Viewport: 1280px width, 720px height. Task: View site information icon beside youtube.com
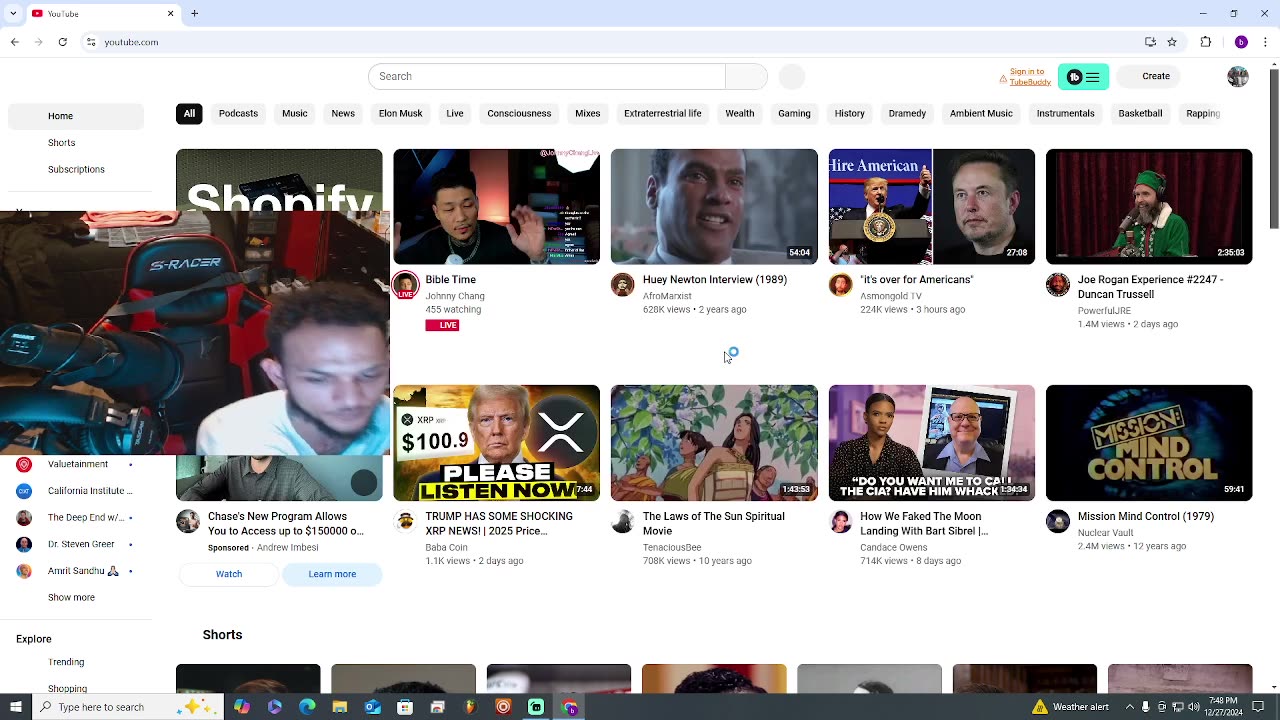click(91, 42)
